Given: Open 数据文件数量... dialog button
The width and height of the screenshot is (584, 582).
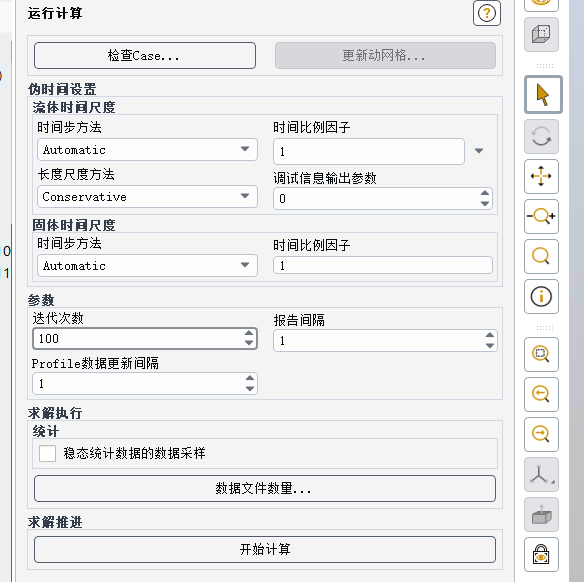Looking at the screenshot, I should pyautogui.click(x=265, y=488).
